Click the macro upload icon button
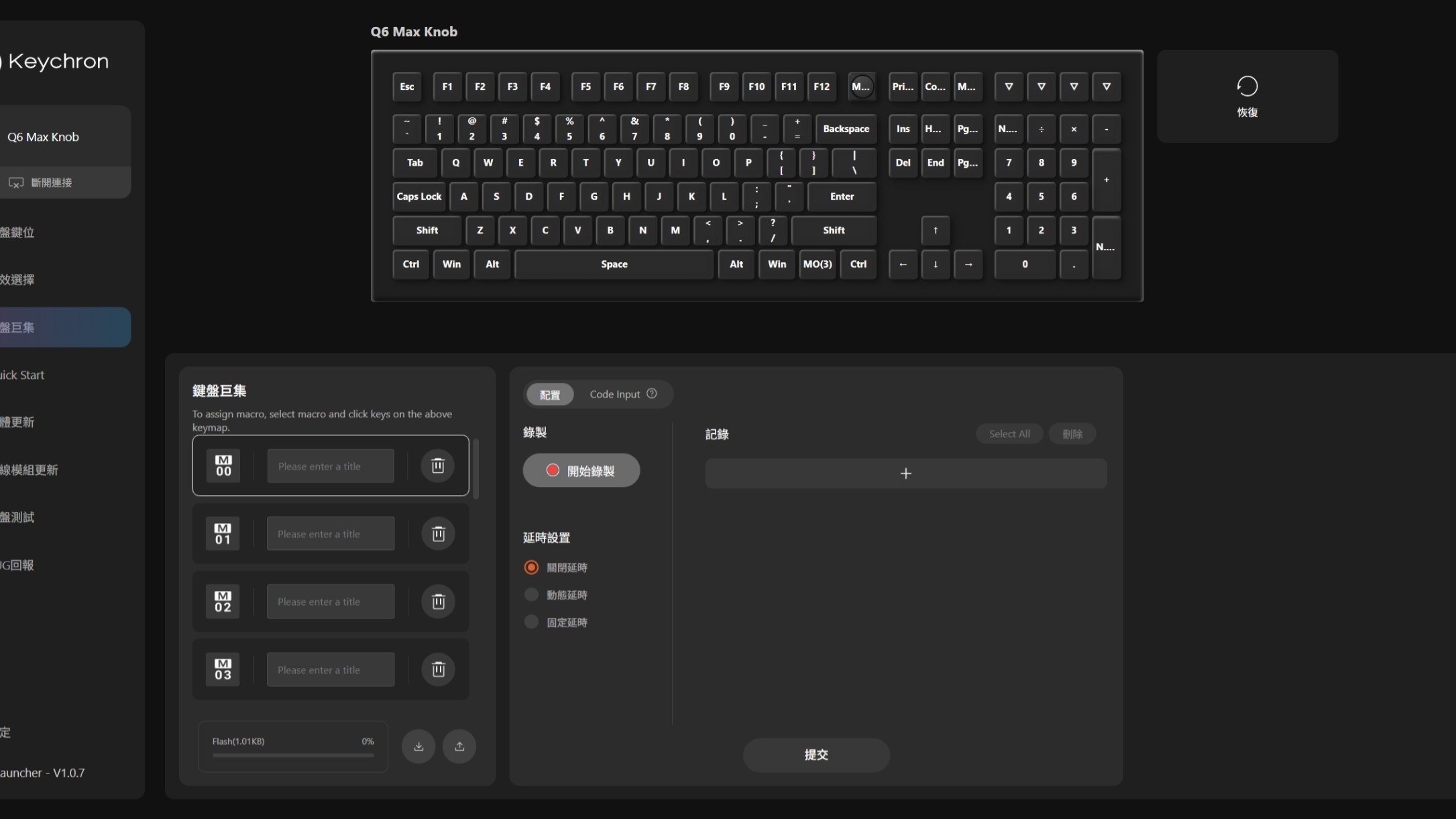 tap(459, 747)
